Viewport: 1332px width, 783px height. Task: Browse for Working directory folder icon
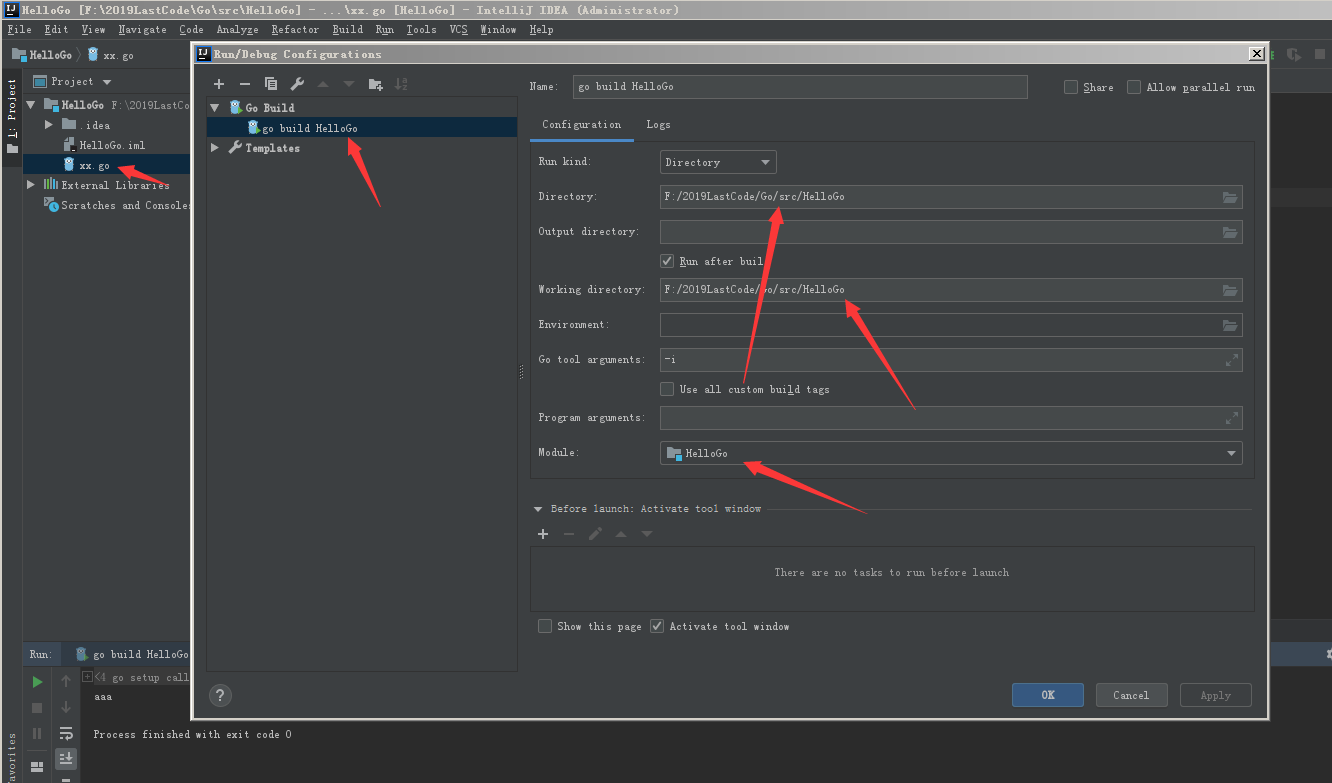pyautogui.click(x=1230, y=290)
